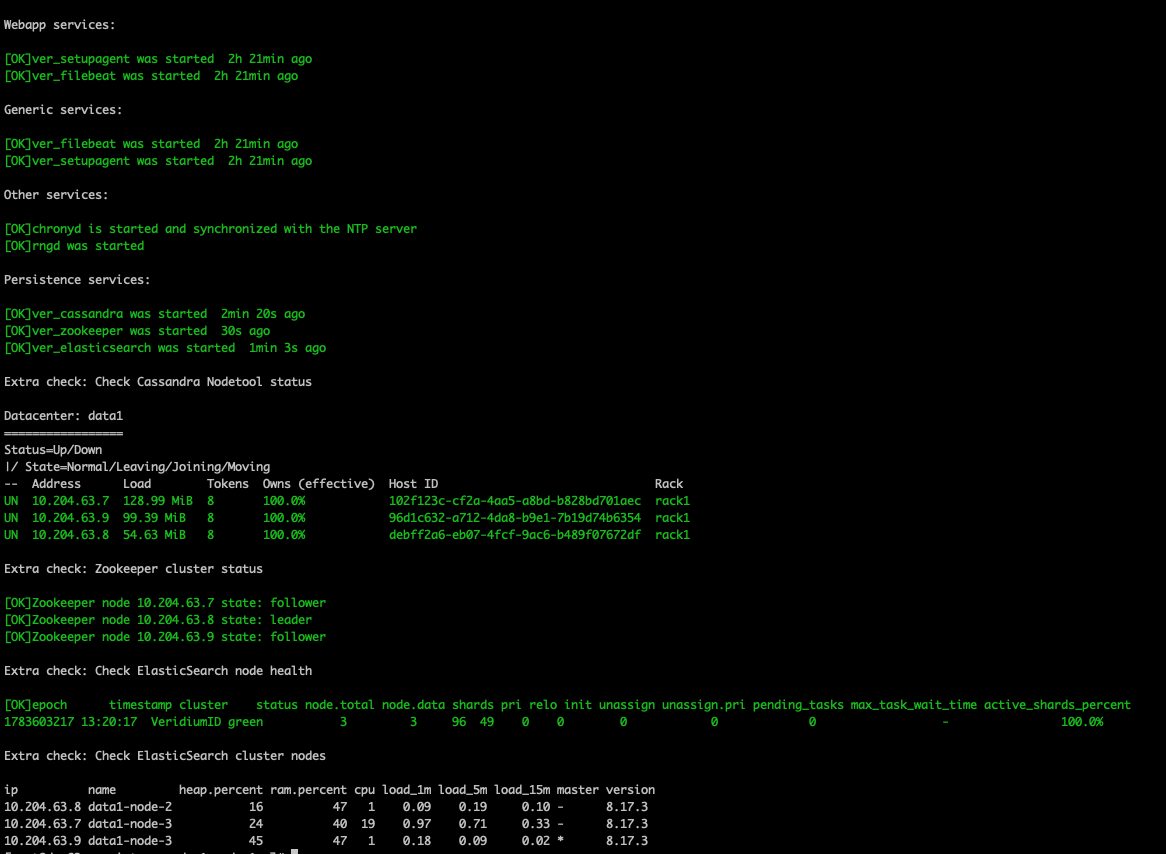Select the ver_setupagent line under Generic services
Viewport: 1166px width, 854px height.
[x=158, y=161]
